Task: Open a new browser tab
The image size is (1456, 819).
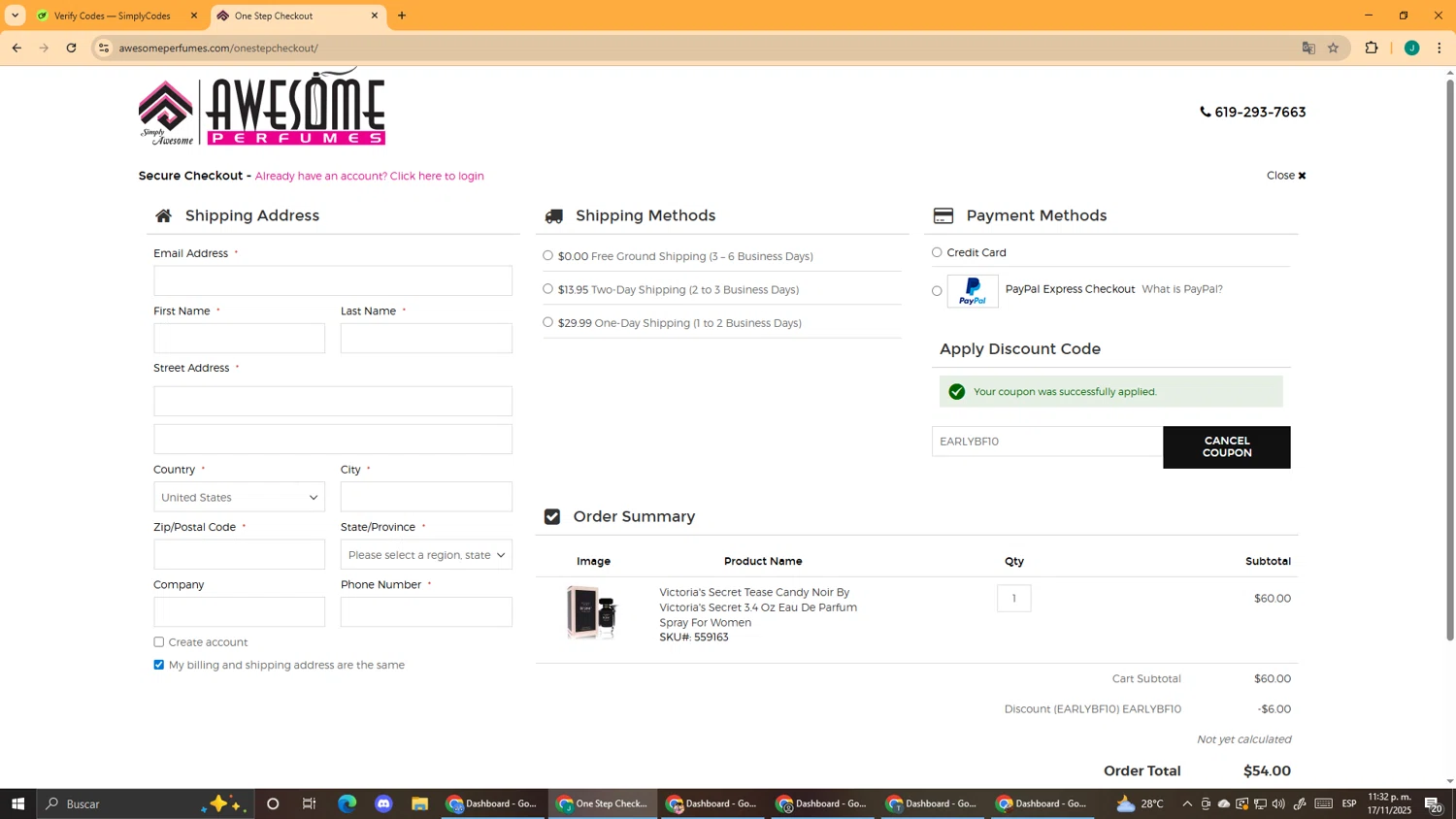Action: tap(402, 16)
